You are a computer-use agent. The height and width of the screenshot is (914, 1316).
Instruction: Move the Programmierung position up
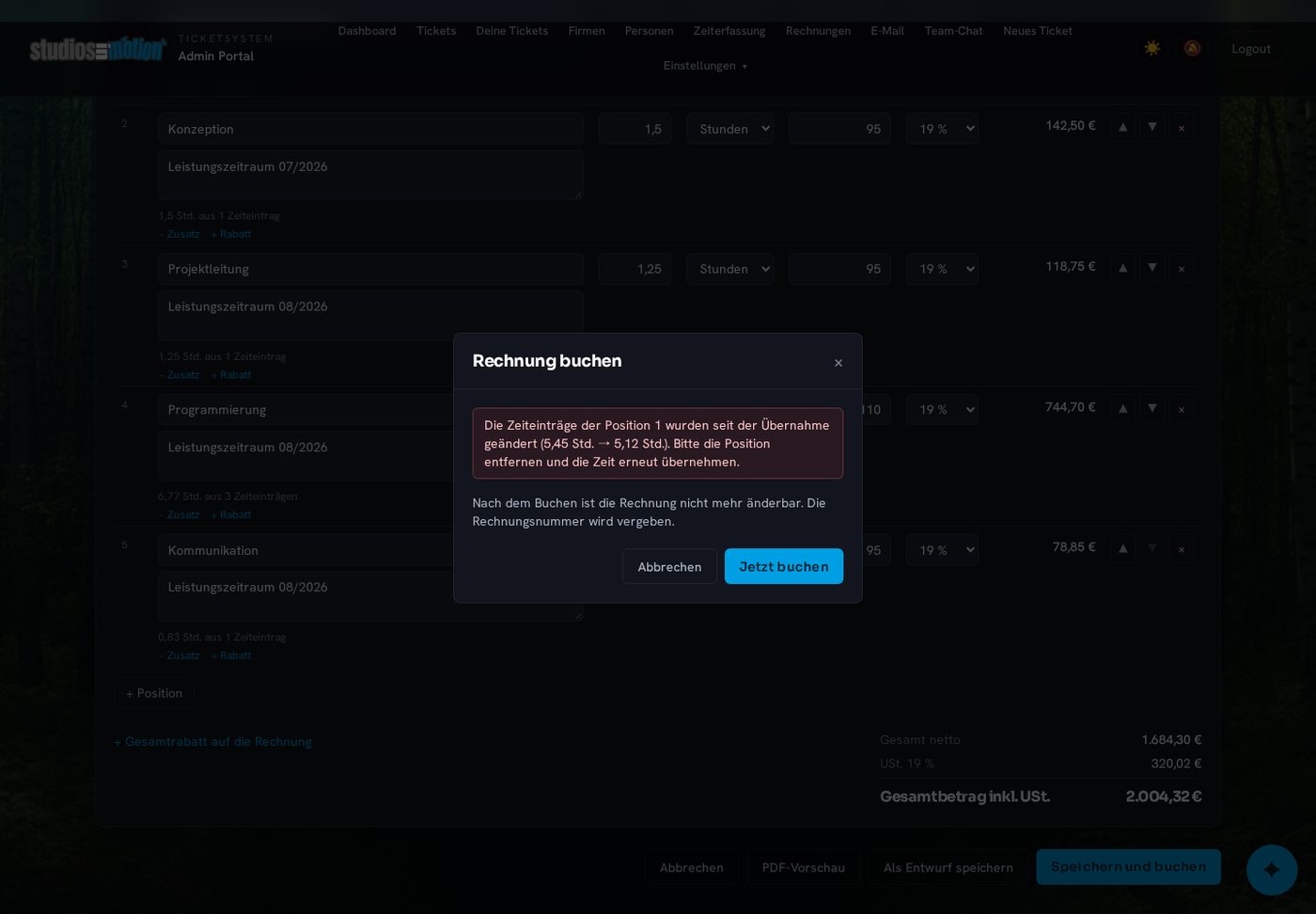point(1122,409)
